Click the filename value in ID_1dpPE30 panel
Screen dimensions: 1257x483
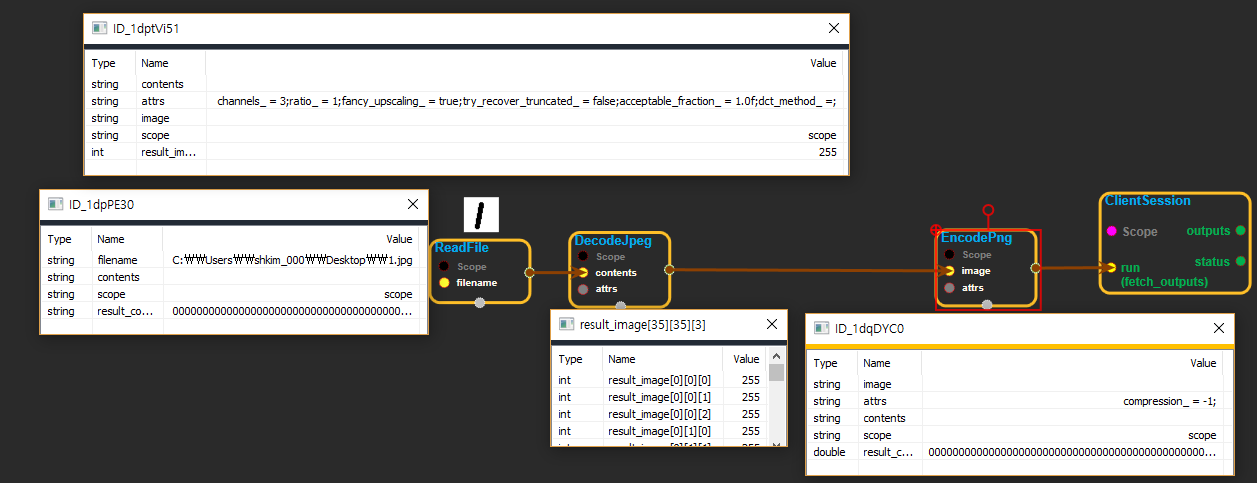(292, 260)
